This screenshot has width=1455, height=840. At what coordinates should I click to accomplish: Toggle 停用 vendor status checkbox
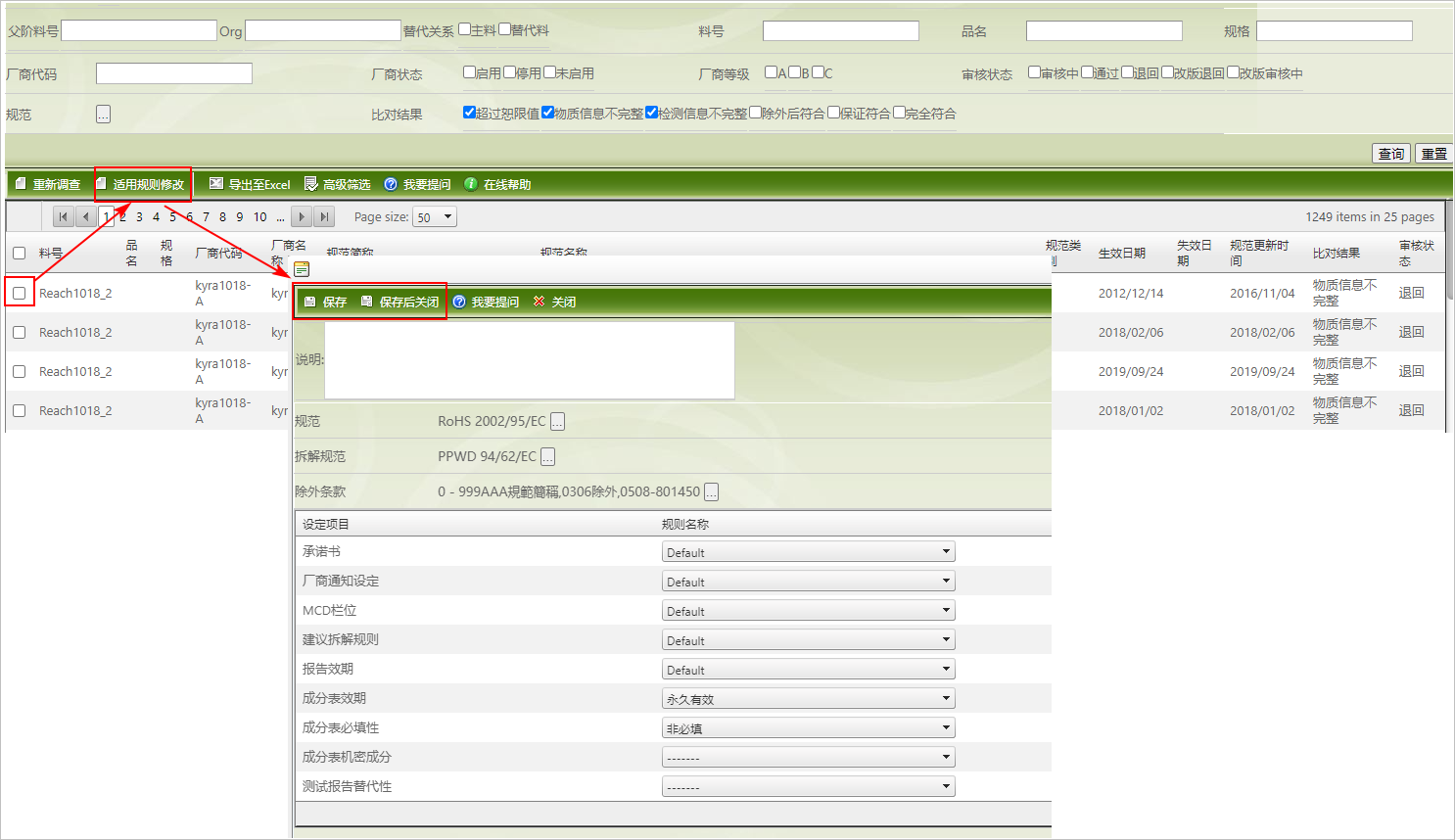(509, 72)
